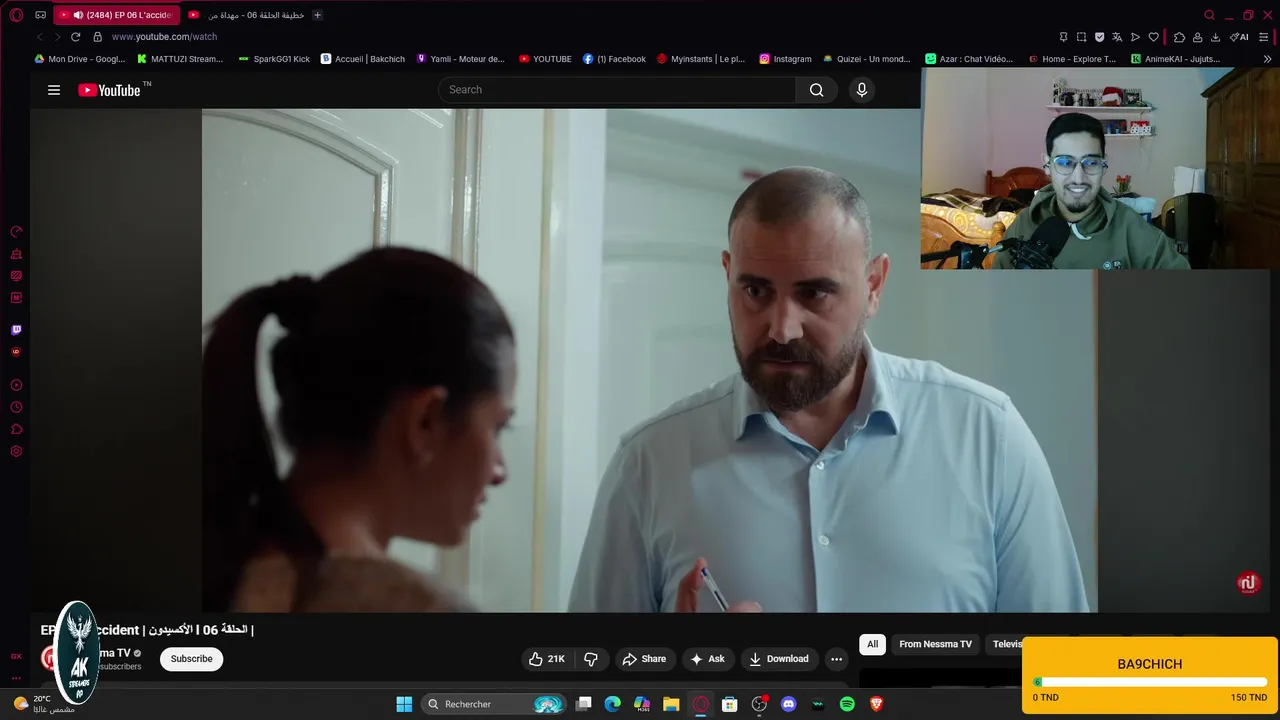Open Mon Drive Google bookmark
The height and width of the screenshot is (720, 1280).
(80, 59)
